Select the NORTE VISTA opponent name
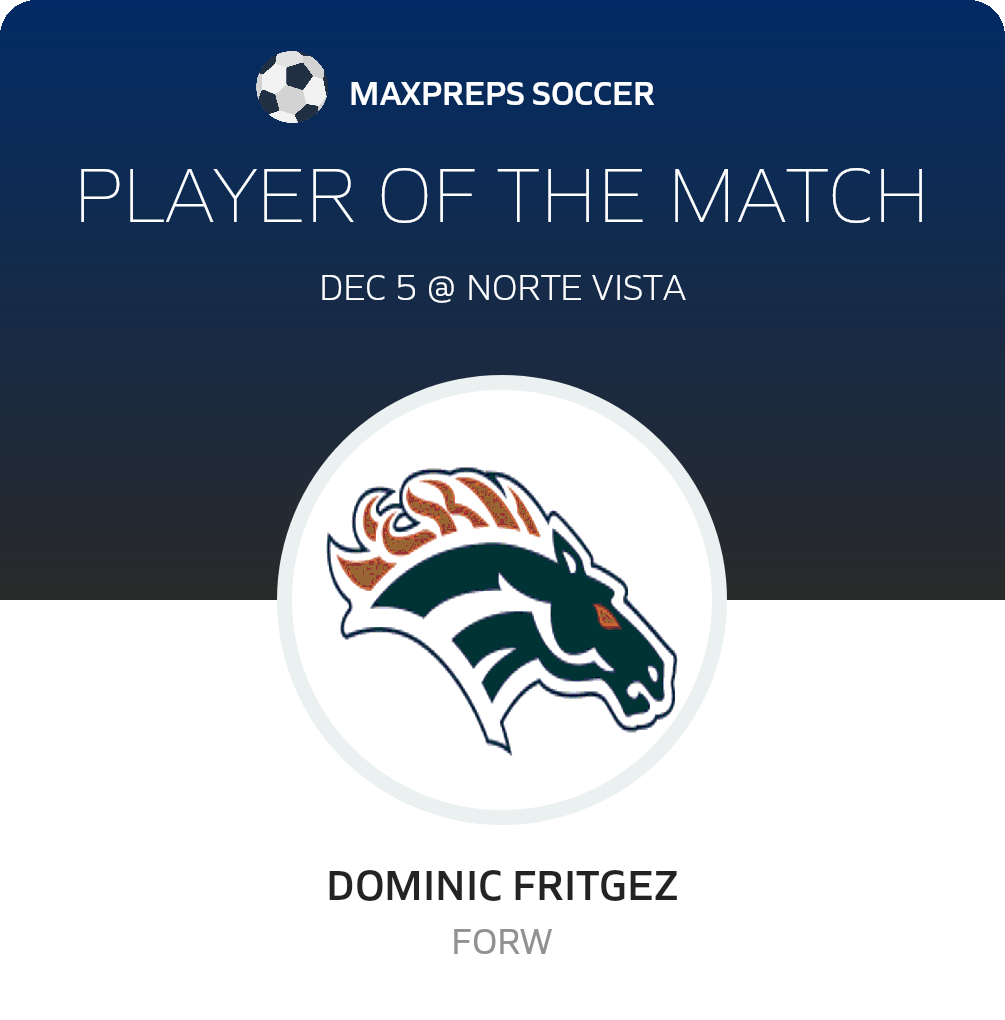 [x=576, y=289]
